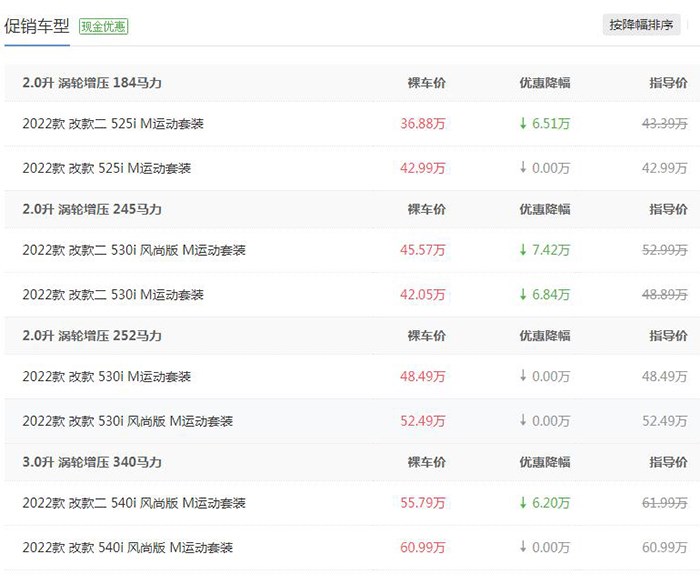Select the 42.05万 bare price

[x=423, y=295]
